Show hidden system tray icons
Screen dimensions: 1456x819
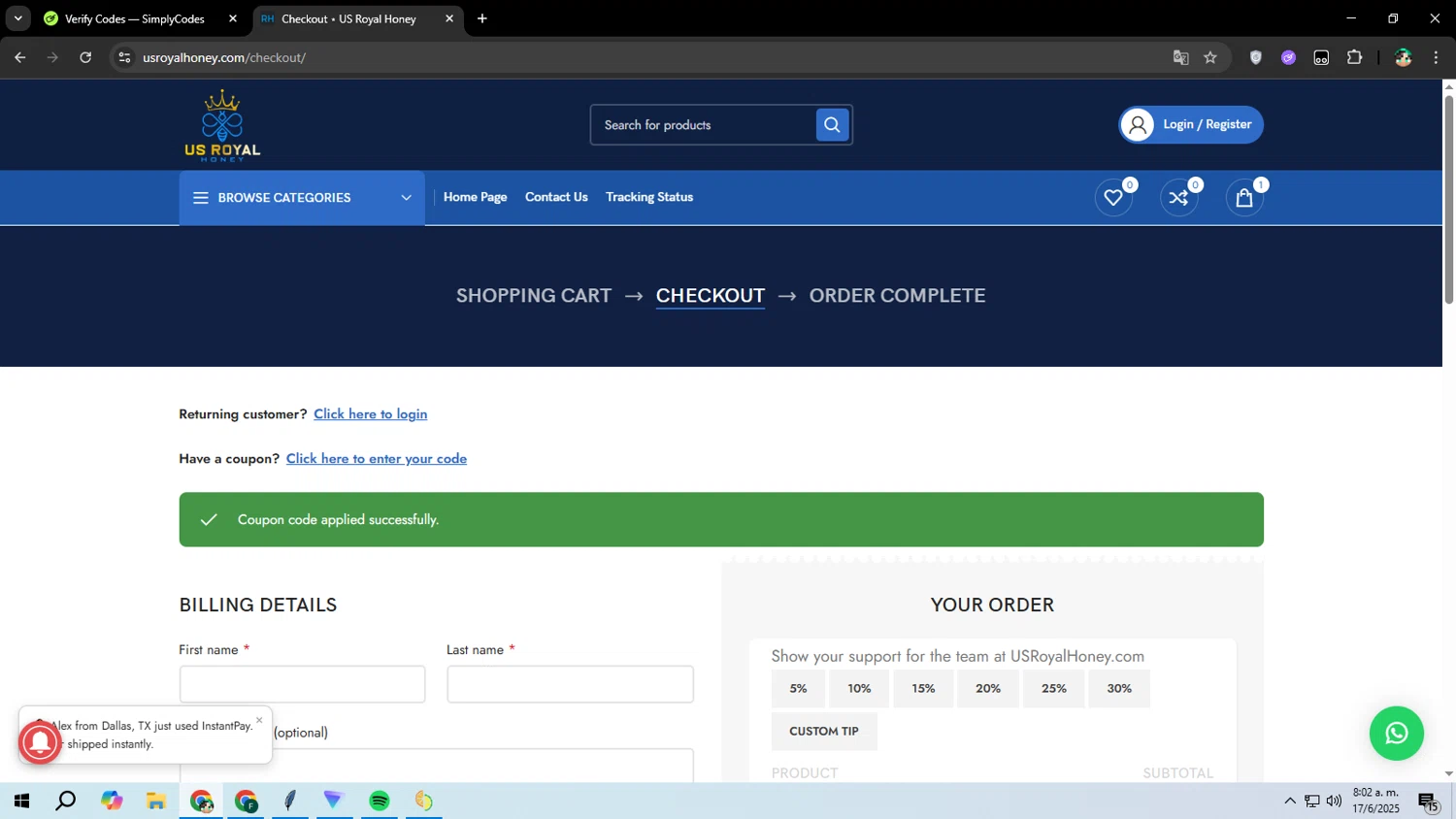1289,801
